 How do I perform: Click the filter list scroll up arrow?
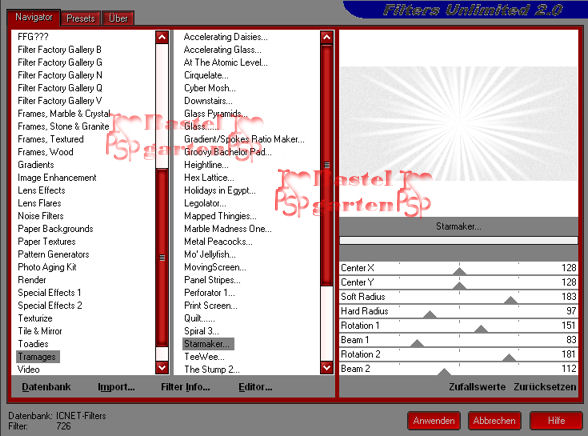coord(327,37)
